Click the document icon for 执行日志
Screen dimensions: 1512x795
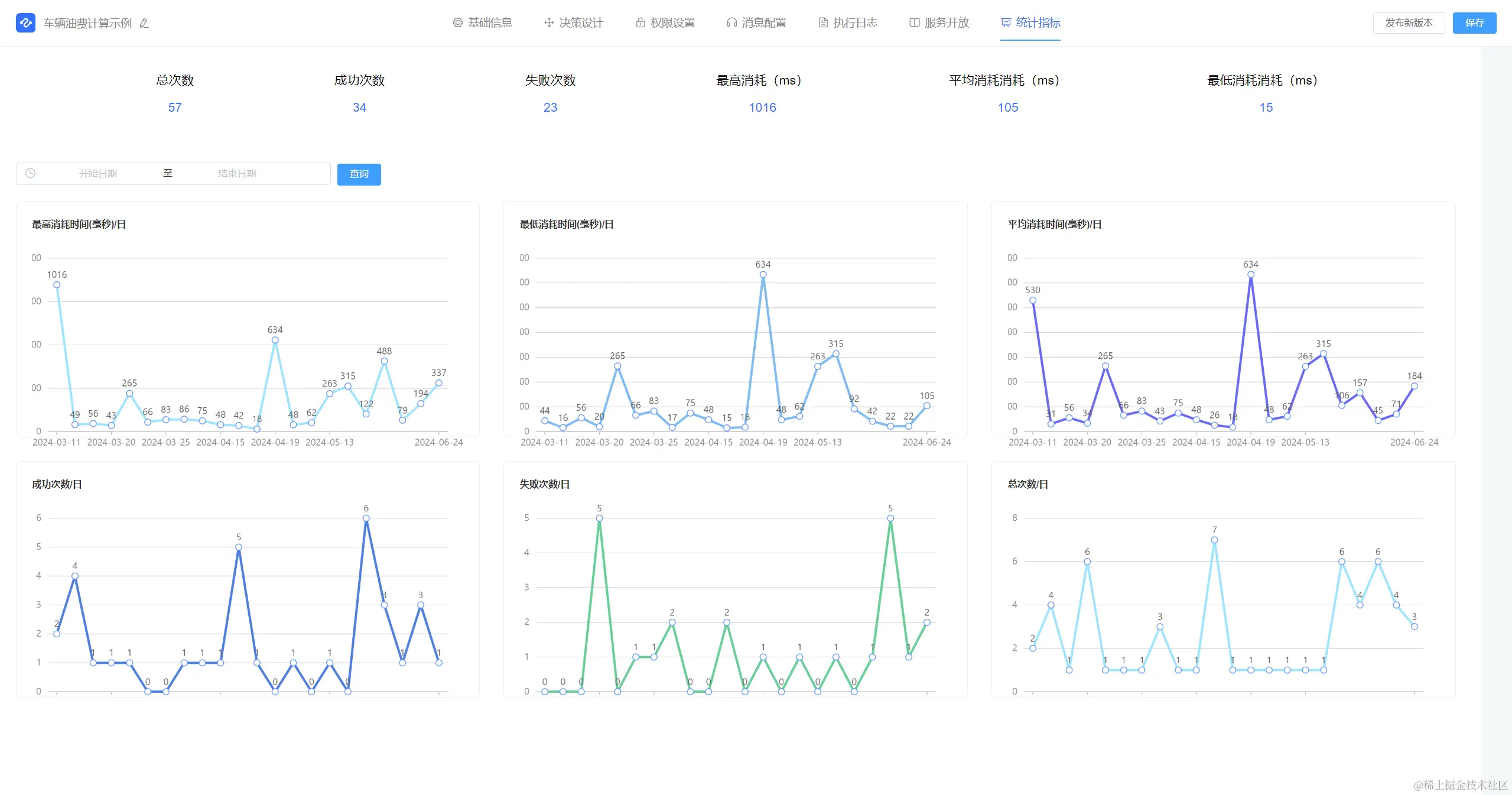click(823, 22)
